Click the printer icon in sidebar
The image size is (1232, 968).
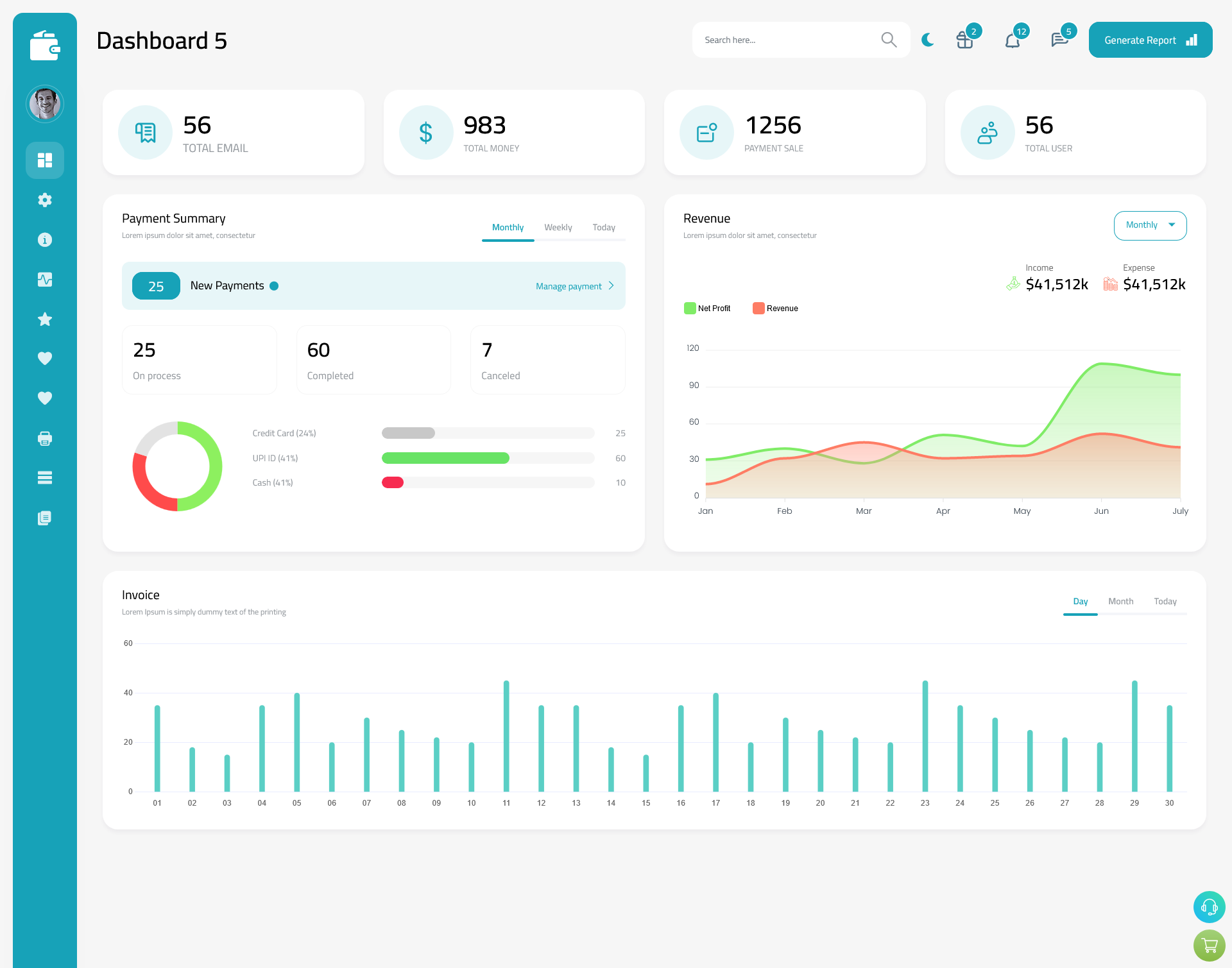[x=45, y=438]
